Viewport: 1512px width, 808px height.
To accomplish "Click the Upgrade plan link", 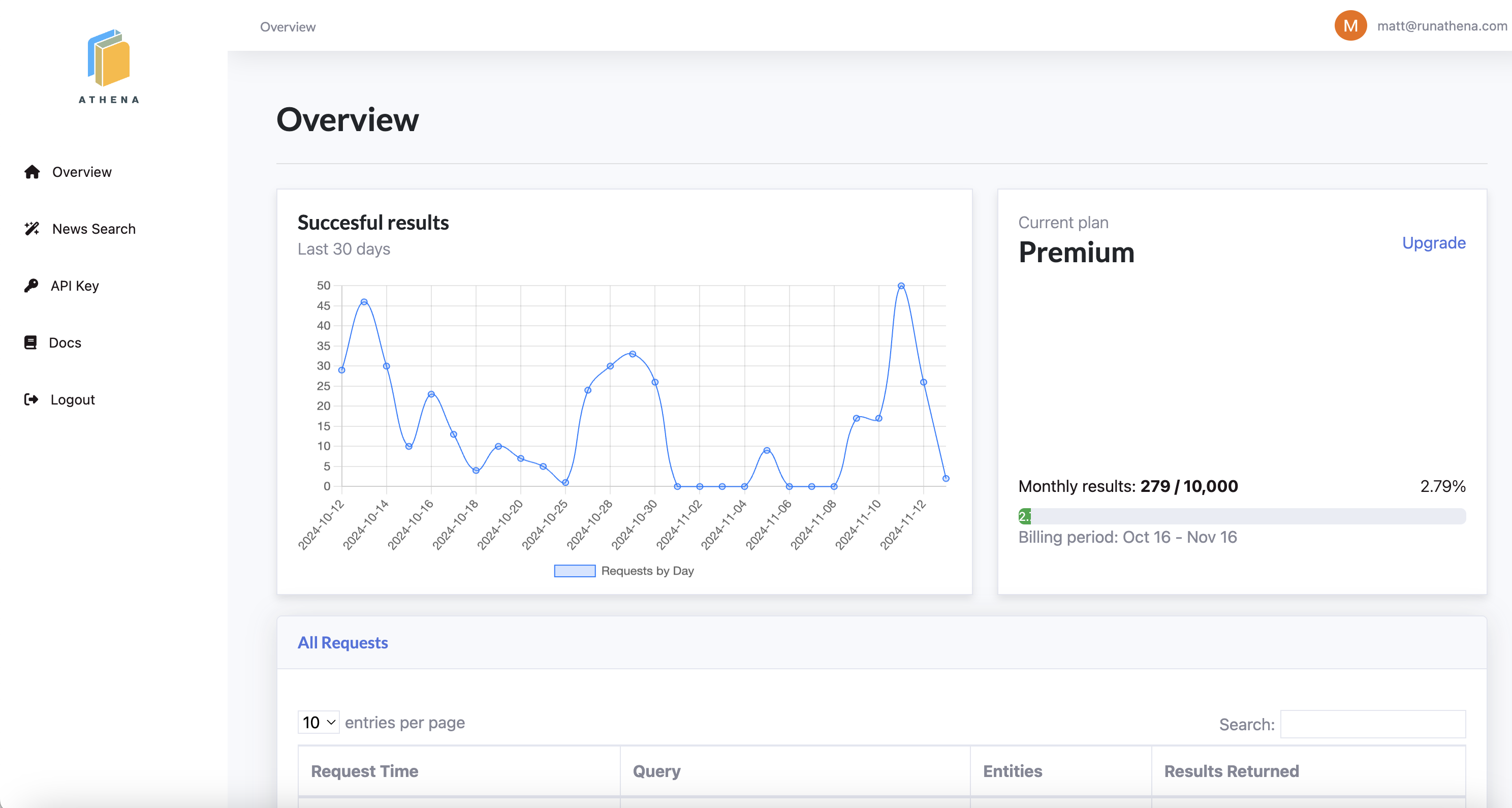I will coord(1433,242).
